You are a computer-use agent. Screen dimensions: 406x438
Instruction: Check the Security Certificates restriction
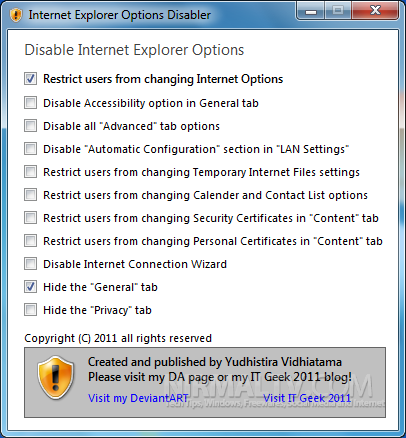pos(30,218)
